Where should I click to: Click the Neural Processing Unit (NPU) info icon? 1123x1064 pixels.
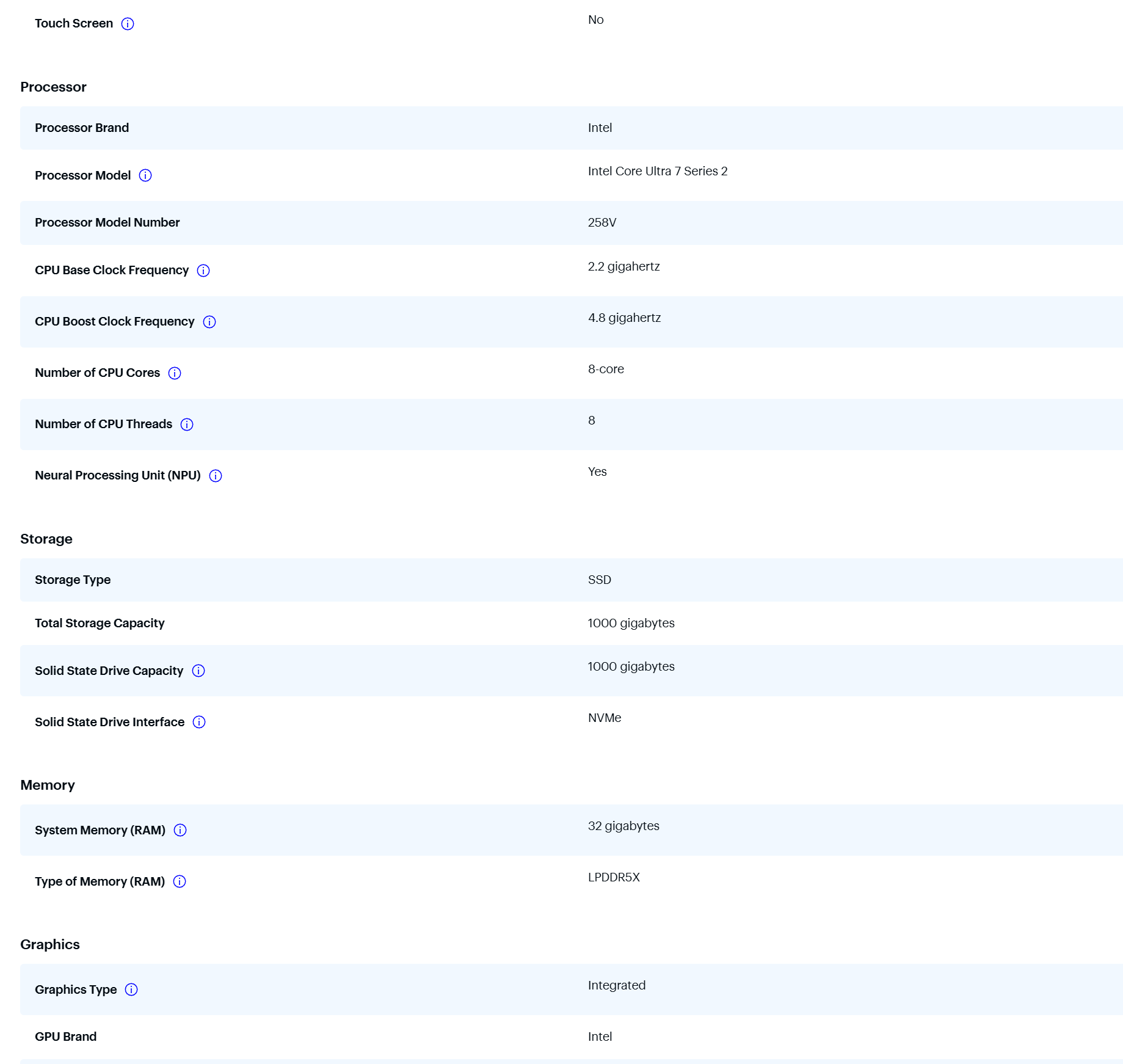coord(216,476)
